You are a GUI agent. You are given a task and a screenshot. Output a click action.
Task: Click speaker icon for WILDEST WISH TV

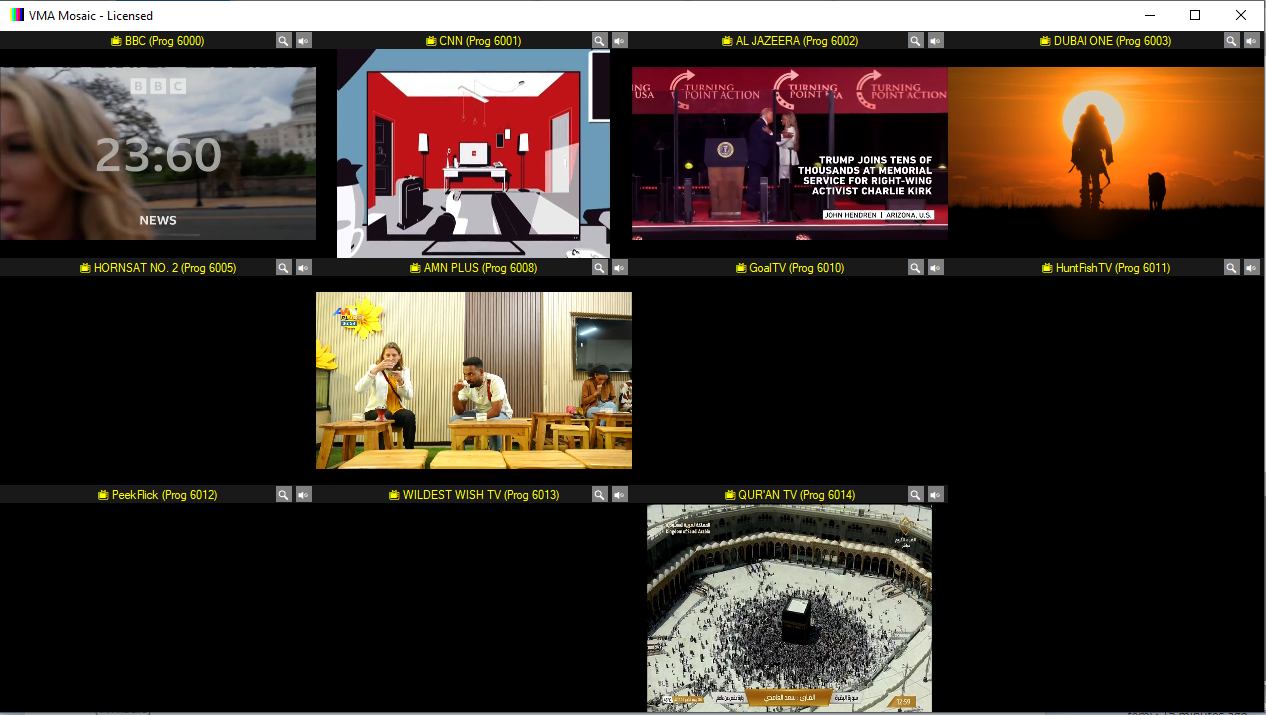(620, 495)
